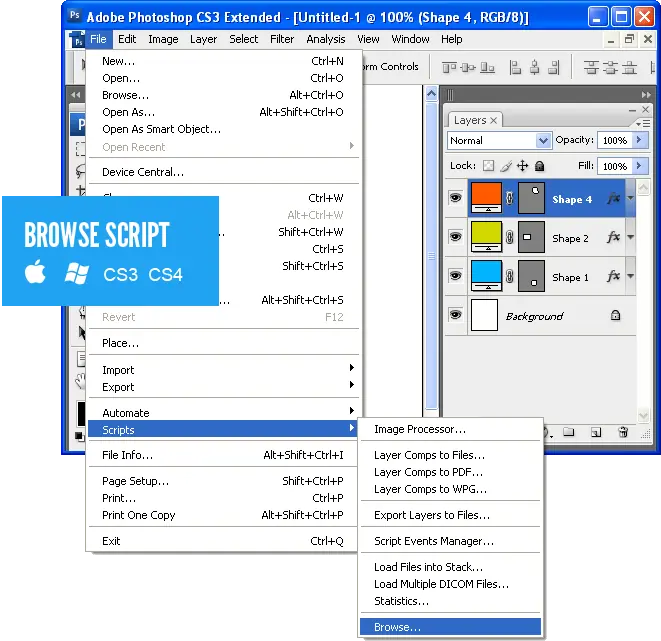Screen dimensions: 661x641
Task: Open the Fill slider arrow
Action: [x=640, y=166]
